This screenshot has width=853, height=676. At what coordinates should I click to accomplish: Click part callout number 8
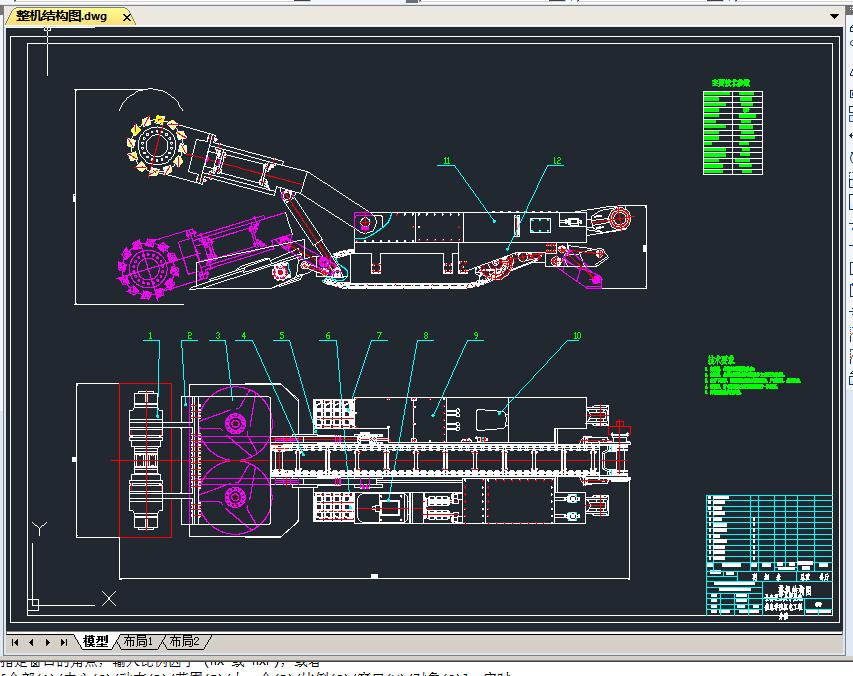click(426, 336)
